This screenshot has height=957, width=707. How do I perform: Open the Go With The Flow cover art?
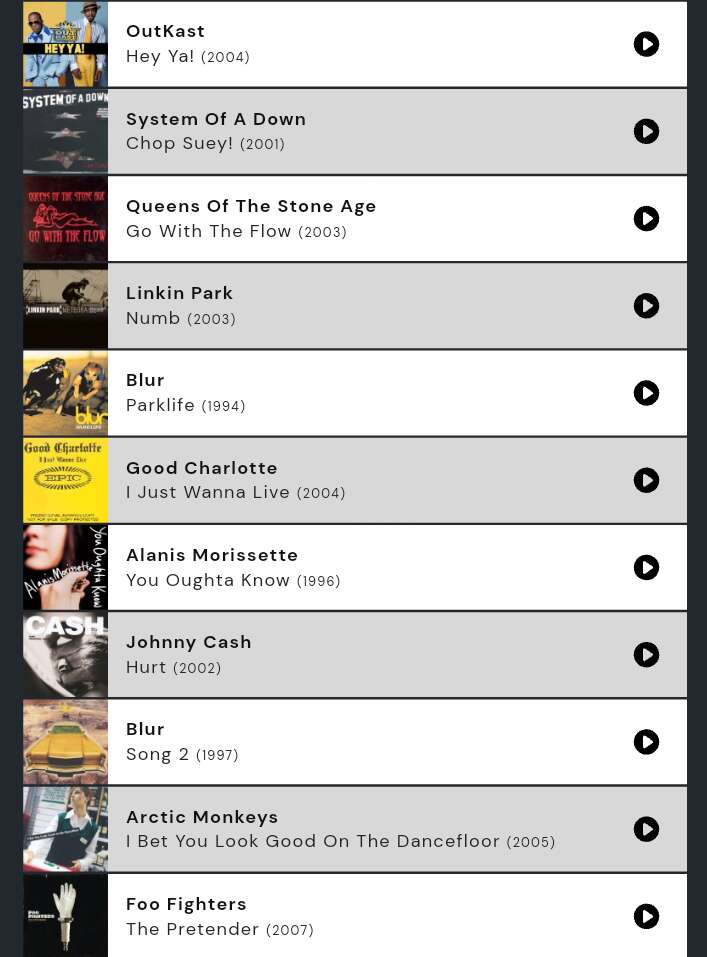point(65,218)
